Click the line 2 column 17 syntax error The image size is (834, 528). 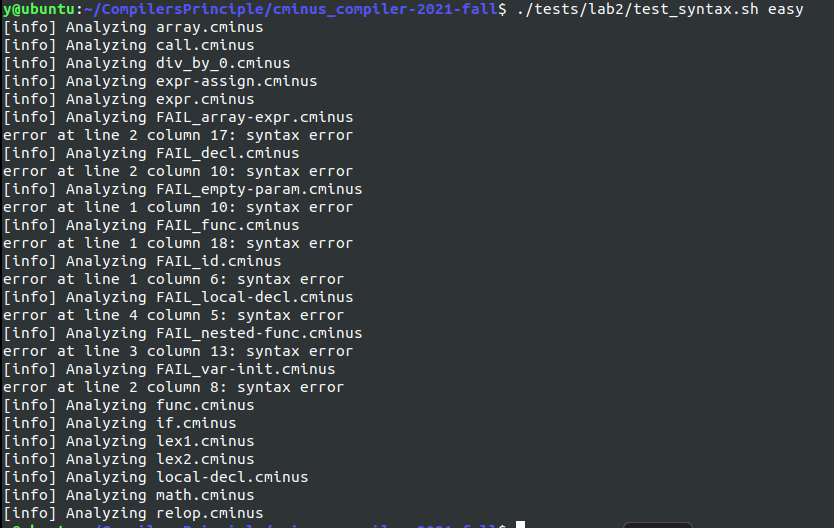coord(178,135)
